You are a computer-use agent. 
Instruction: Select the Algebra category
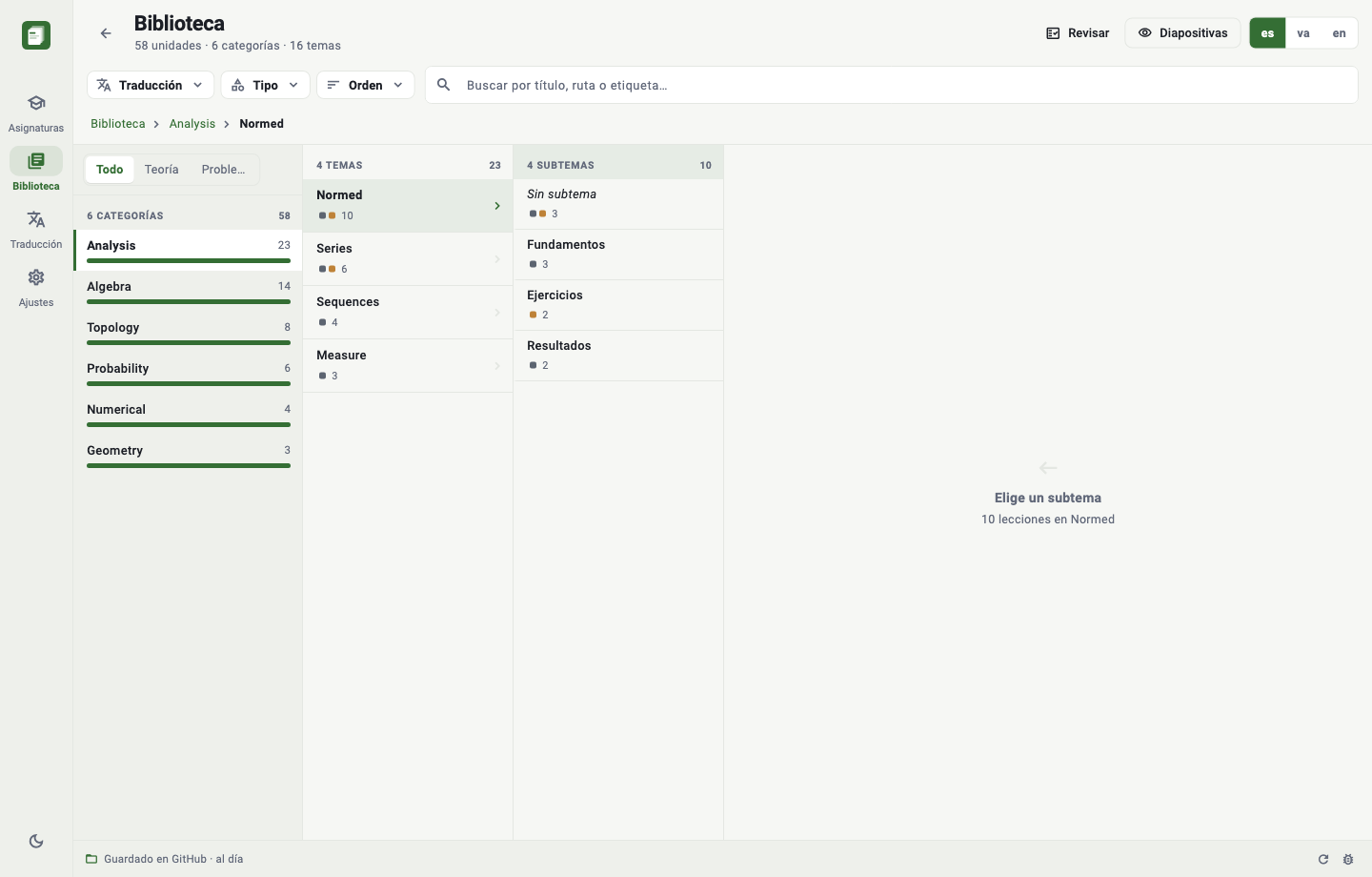(189, 291)
